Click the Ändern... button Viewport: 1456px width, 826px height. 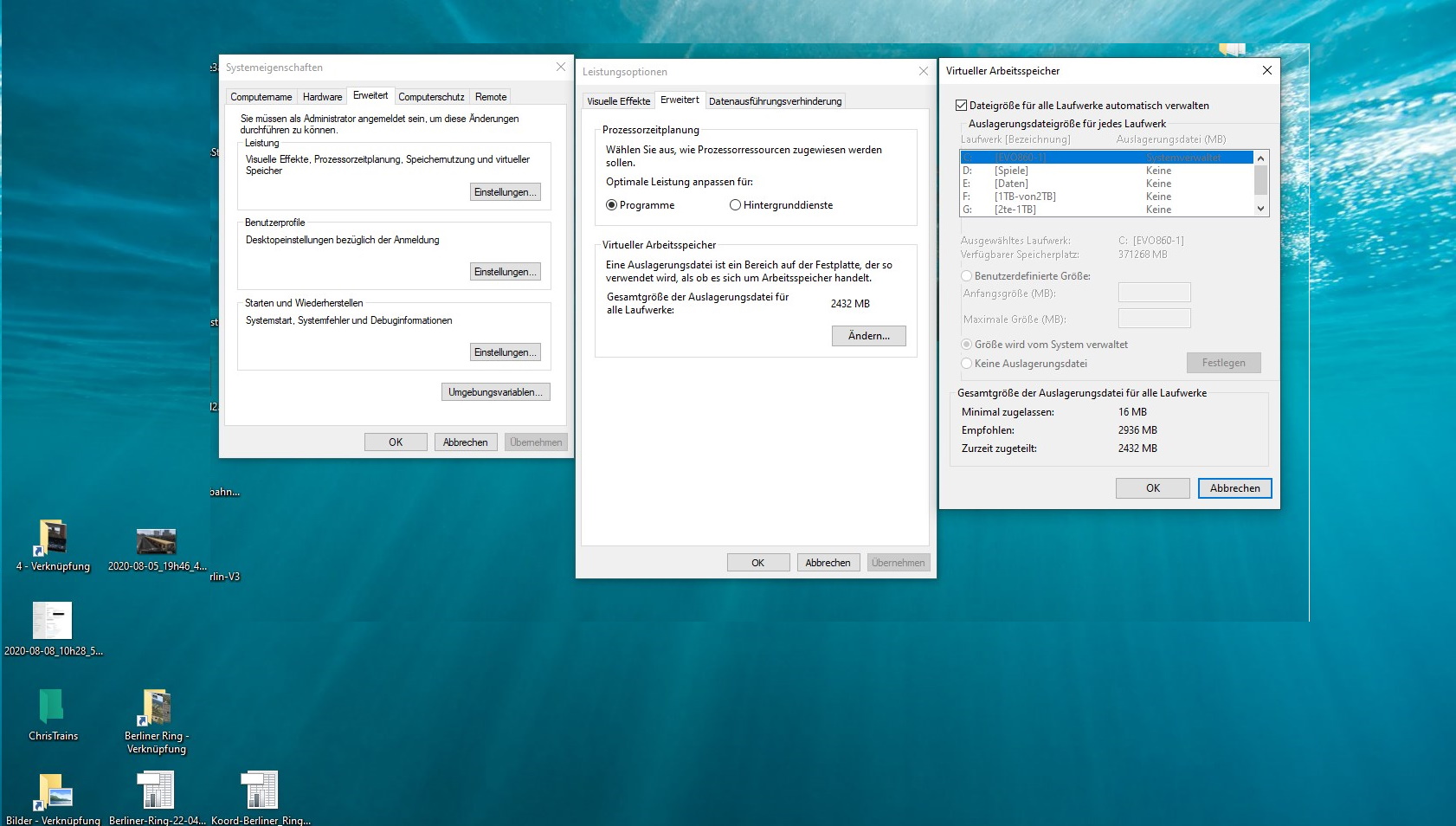868,336
